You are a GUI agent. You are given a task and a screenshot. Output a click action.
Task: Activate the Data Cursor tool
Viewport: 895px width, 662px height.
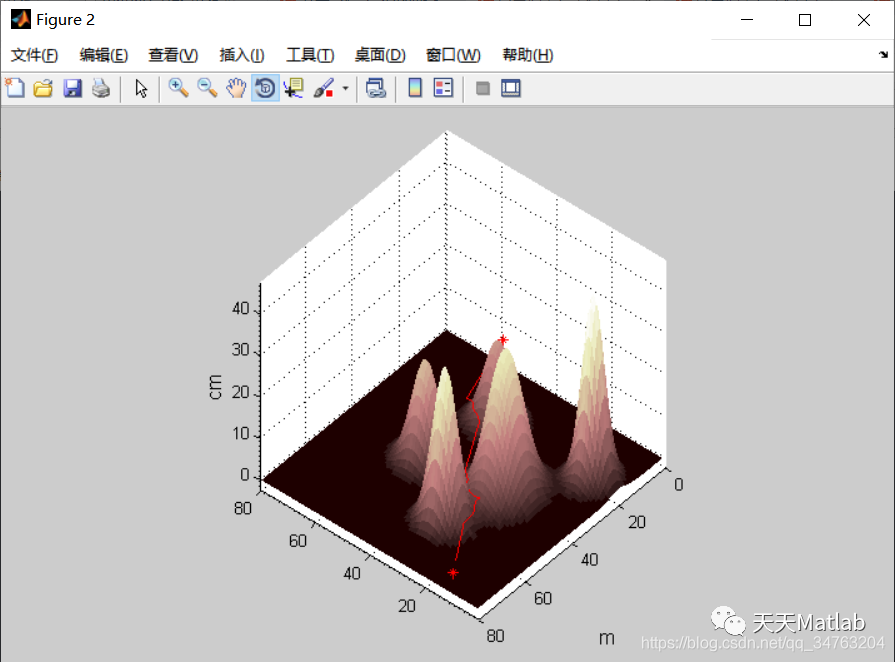tap(292, 88)
